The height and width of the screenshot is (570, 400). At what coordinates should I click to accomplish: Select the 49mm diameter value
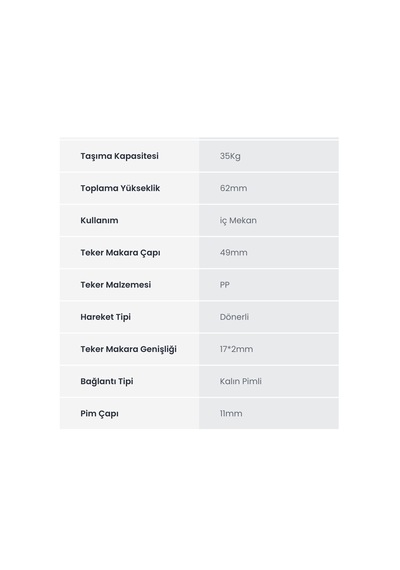[233, 253]
